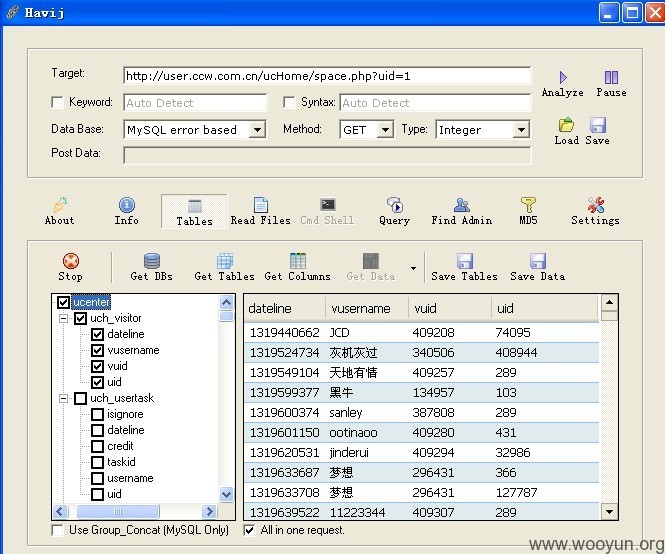This screenshot has height=554, width=665.
Task: Open the Get Data dropdown arrow
Action: (413, 268)
